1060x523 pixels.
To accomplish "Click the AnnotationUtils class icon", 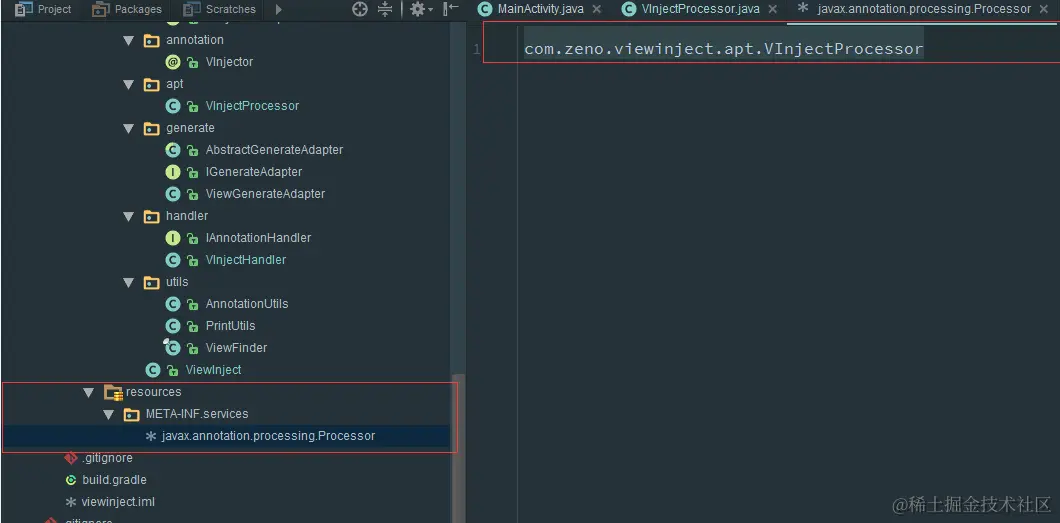I will coord(173,304).
